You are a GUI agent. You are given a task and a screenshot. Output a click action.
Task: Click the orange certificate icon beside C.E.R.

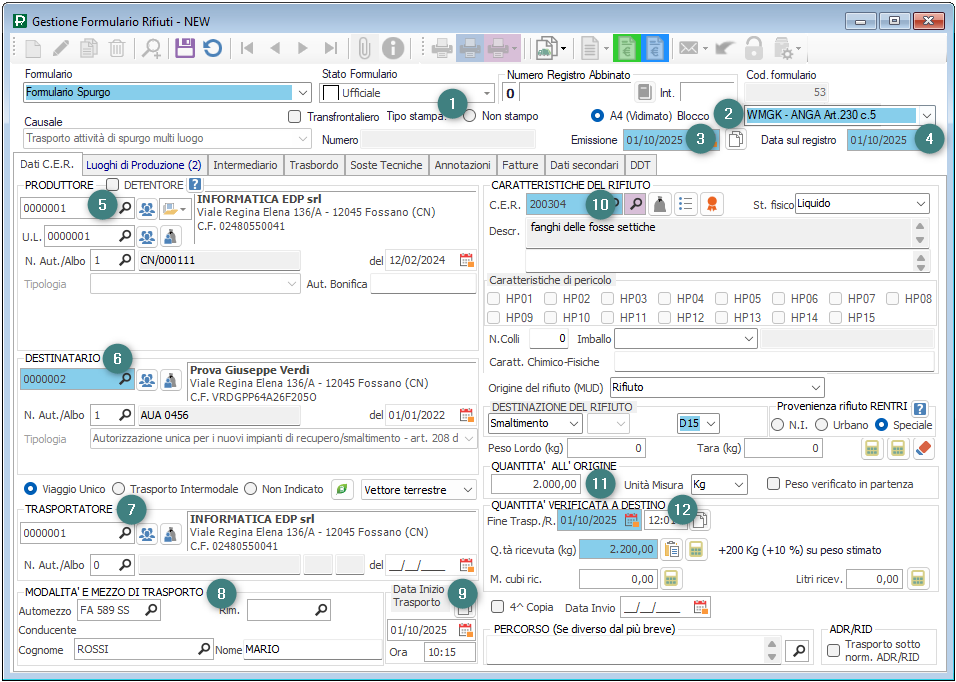[711, 204]
